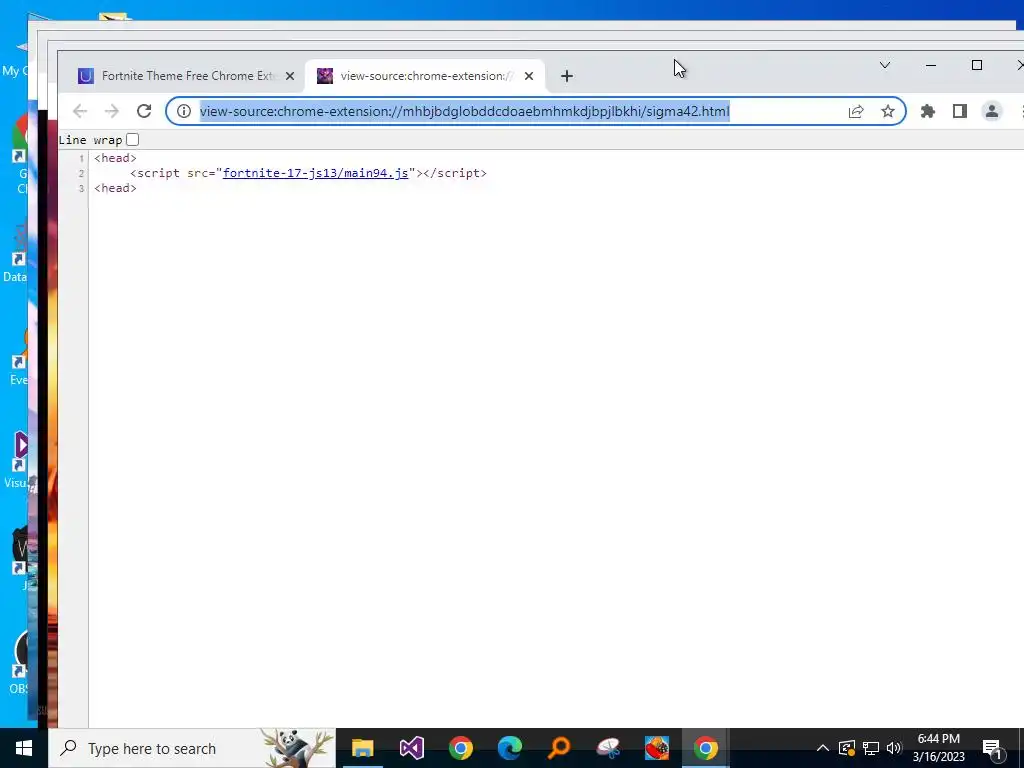The width and height of the screenshot is (1024, 768).
Task: Share this page icon in address bar
Action: point(856,111)
